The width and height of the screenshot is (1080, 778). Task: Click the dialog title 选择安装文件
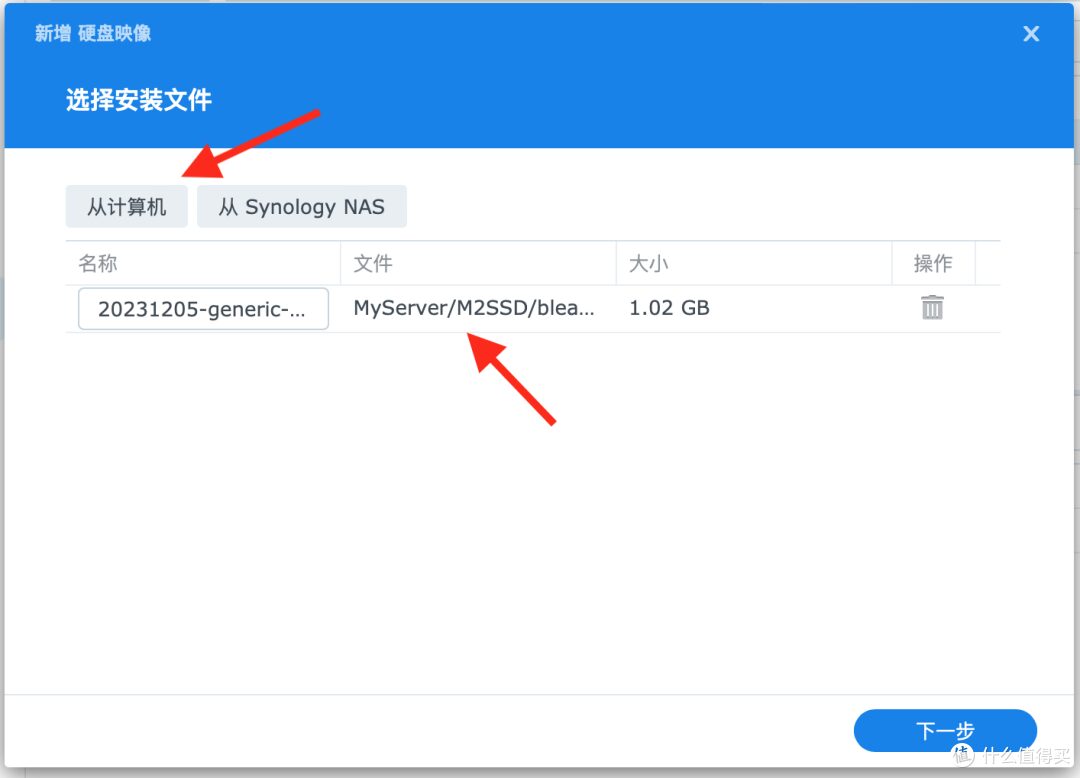[137, 100]
